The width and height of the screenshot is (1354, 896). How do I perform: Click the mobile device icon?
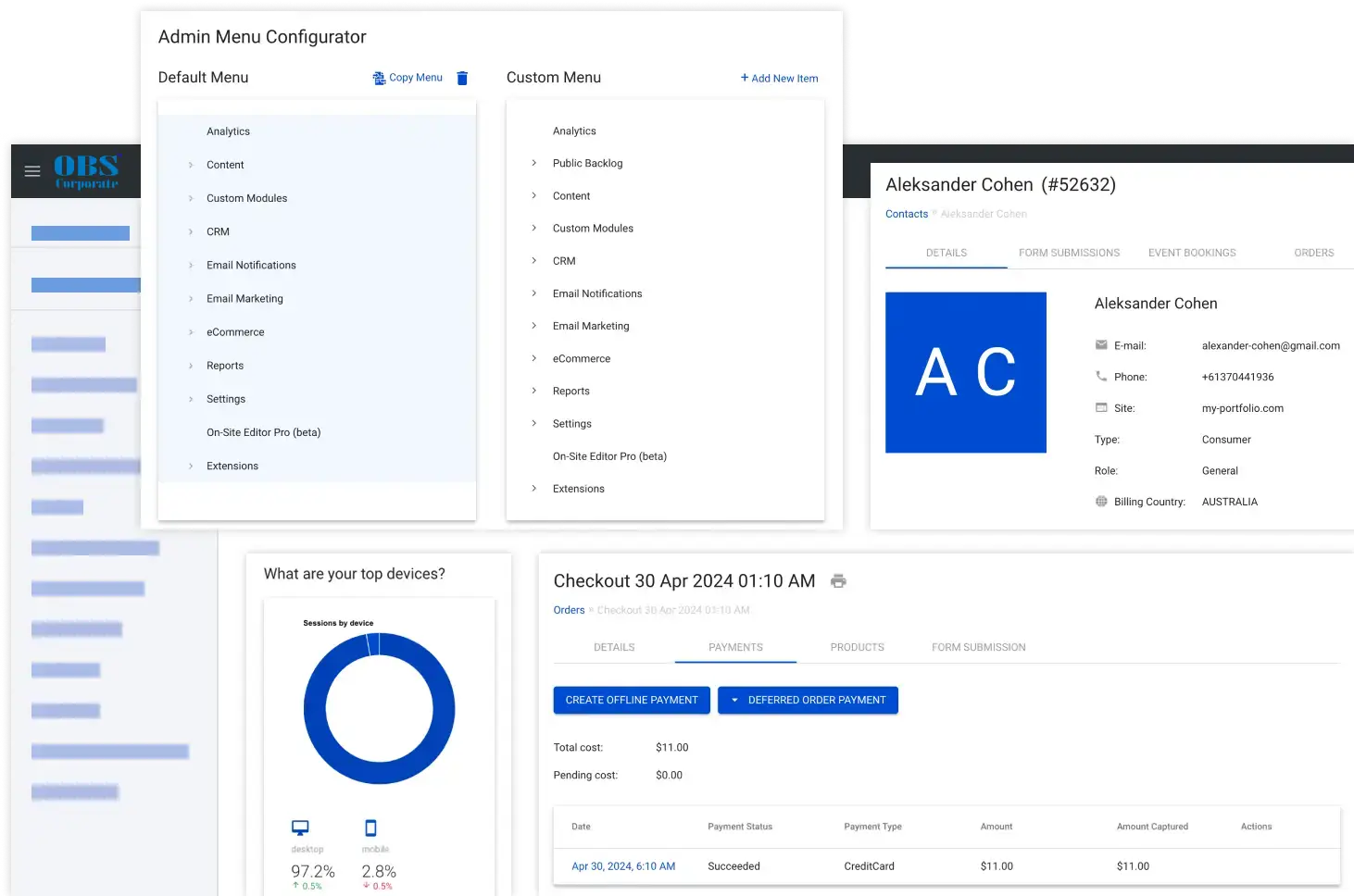(x=370, y=828)
